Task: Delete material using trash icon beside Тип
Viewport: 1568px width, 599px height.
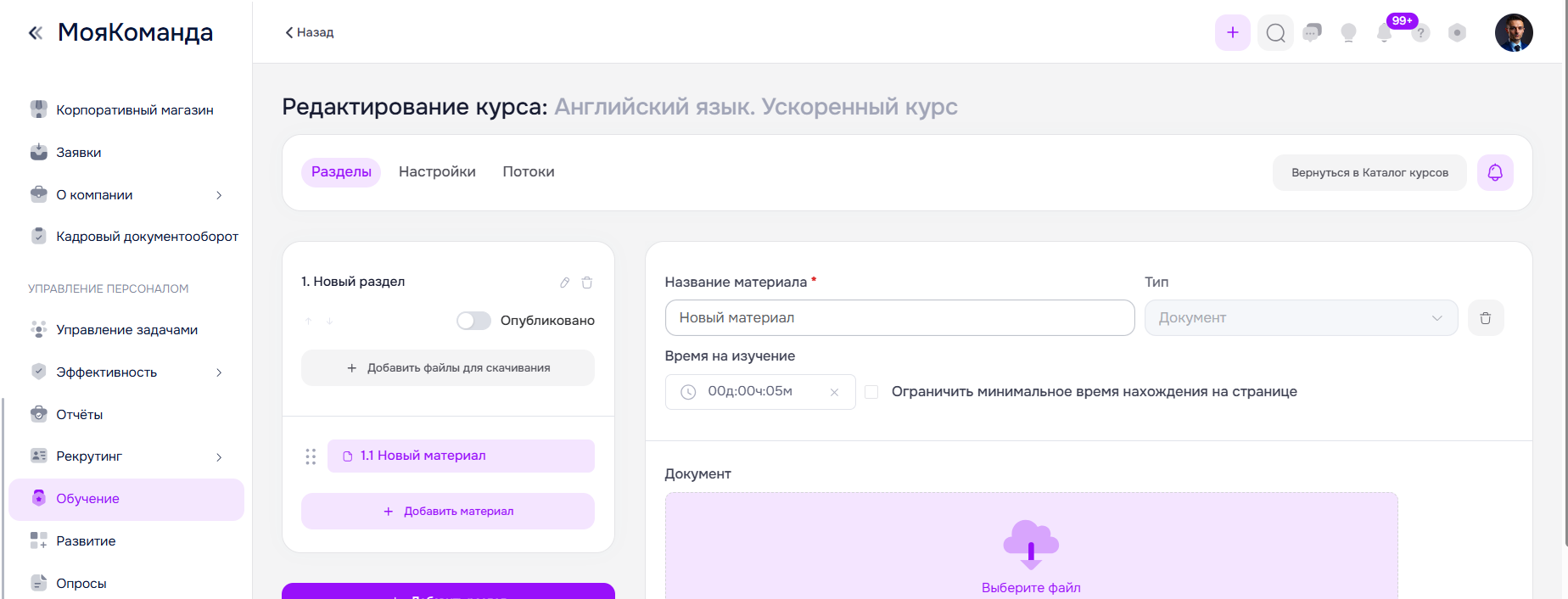Action: click(1485, 318)
